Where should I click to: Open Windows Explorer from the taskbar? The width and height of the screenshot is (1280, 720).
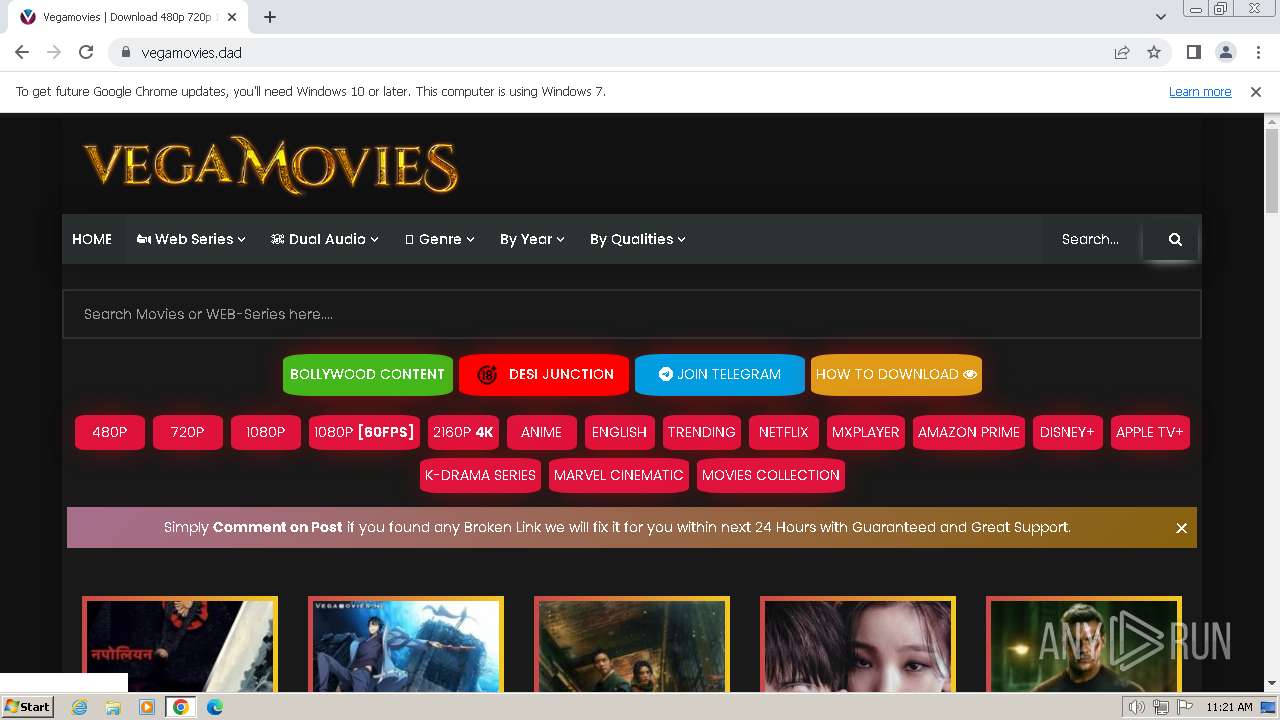point(113,707)
